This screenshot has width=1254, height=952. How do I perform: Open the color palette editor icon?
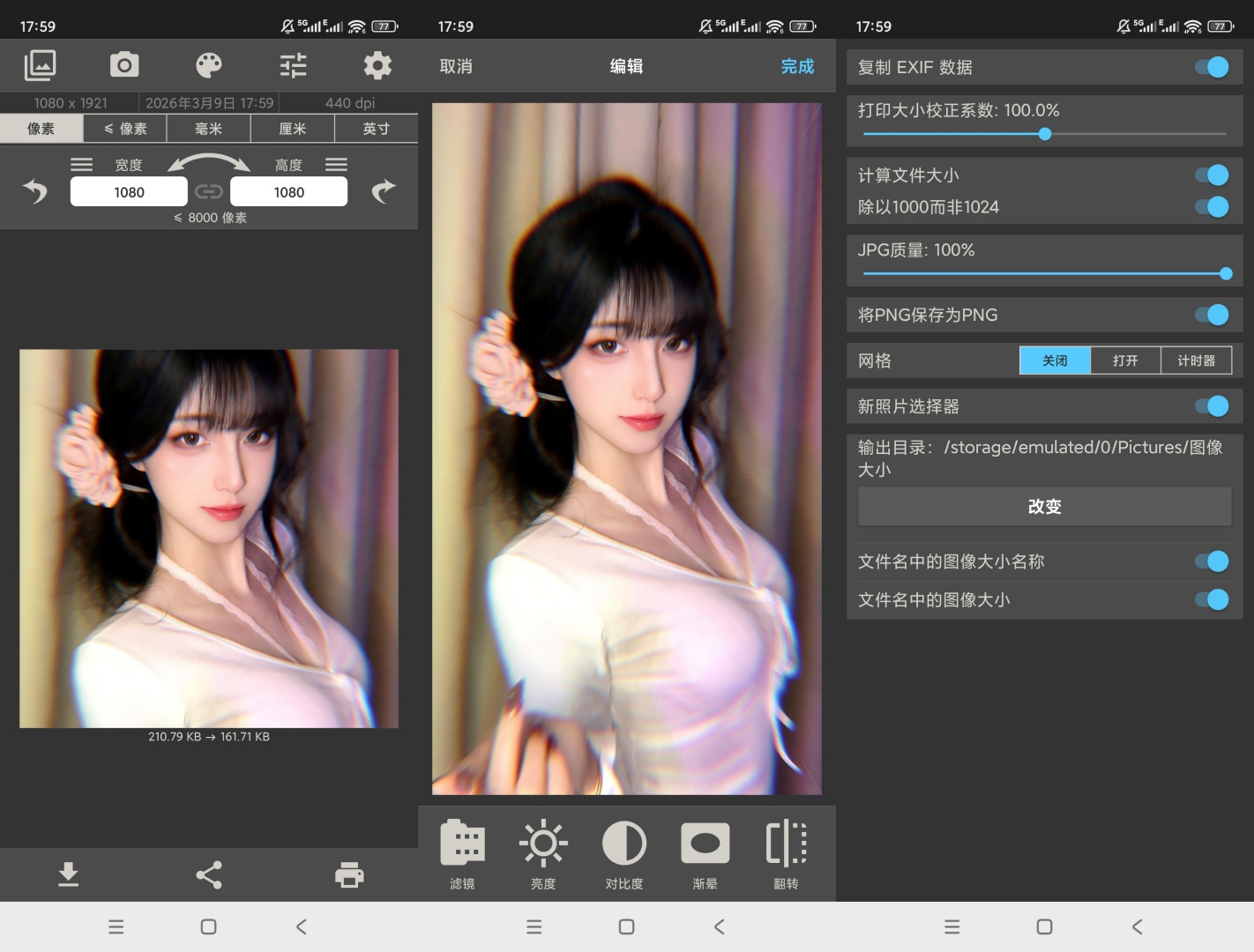point(209,65)
